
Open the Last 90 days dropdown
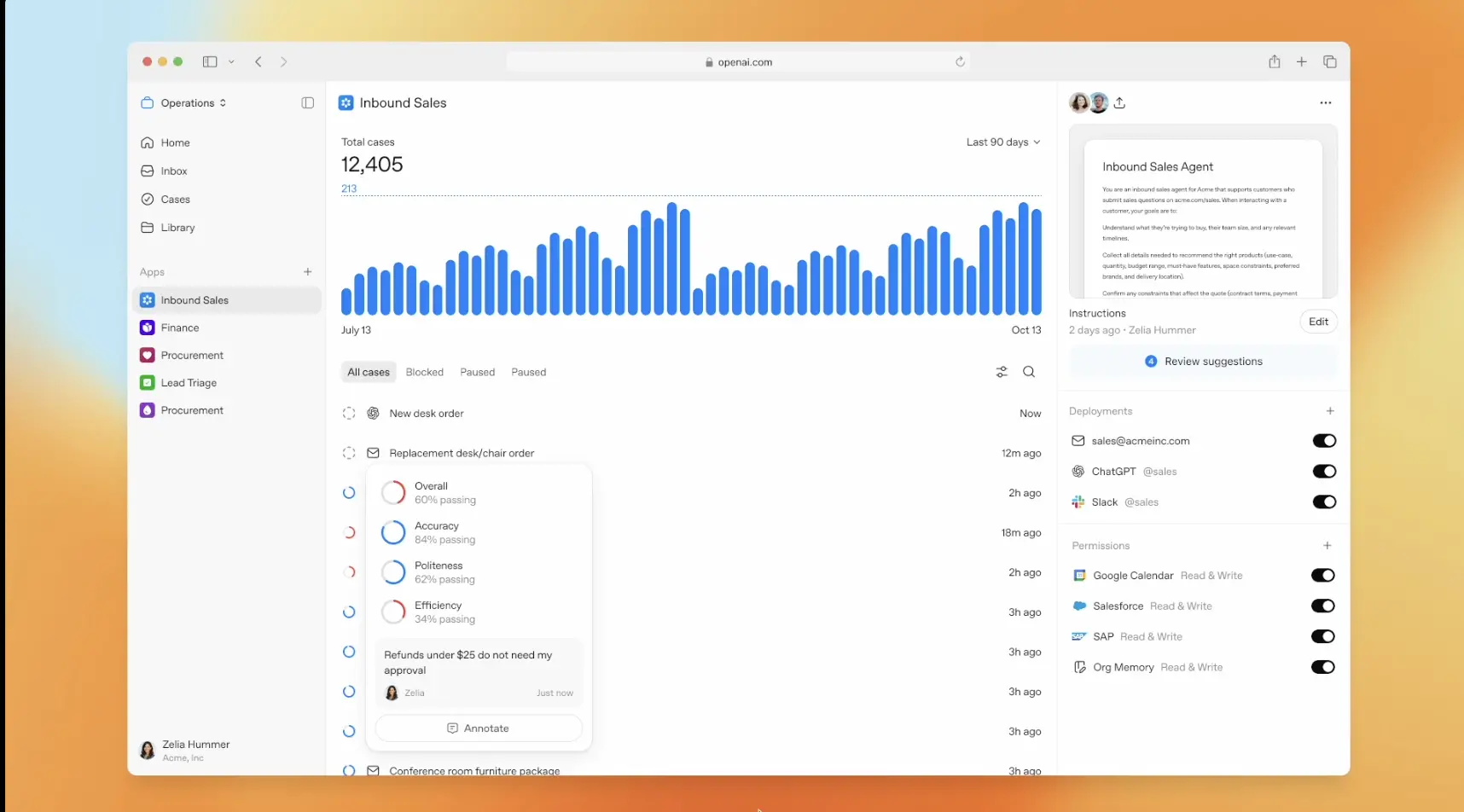coord(1002,142)
